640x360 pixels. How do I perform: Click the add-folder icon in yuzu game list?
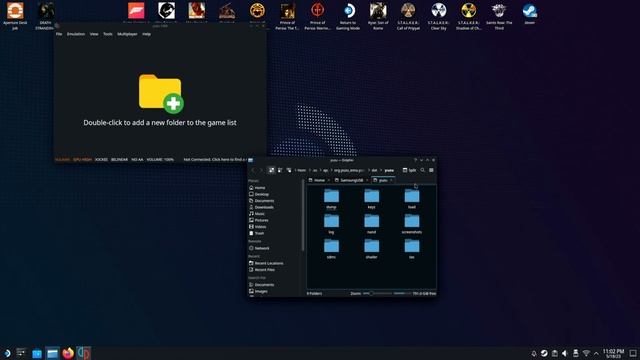tap(161, 93)
